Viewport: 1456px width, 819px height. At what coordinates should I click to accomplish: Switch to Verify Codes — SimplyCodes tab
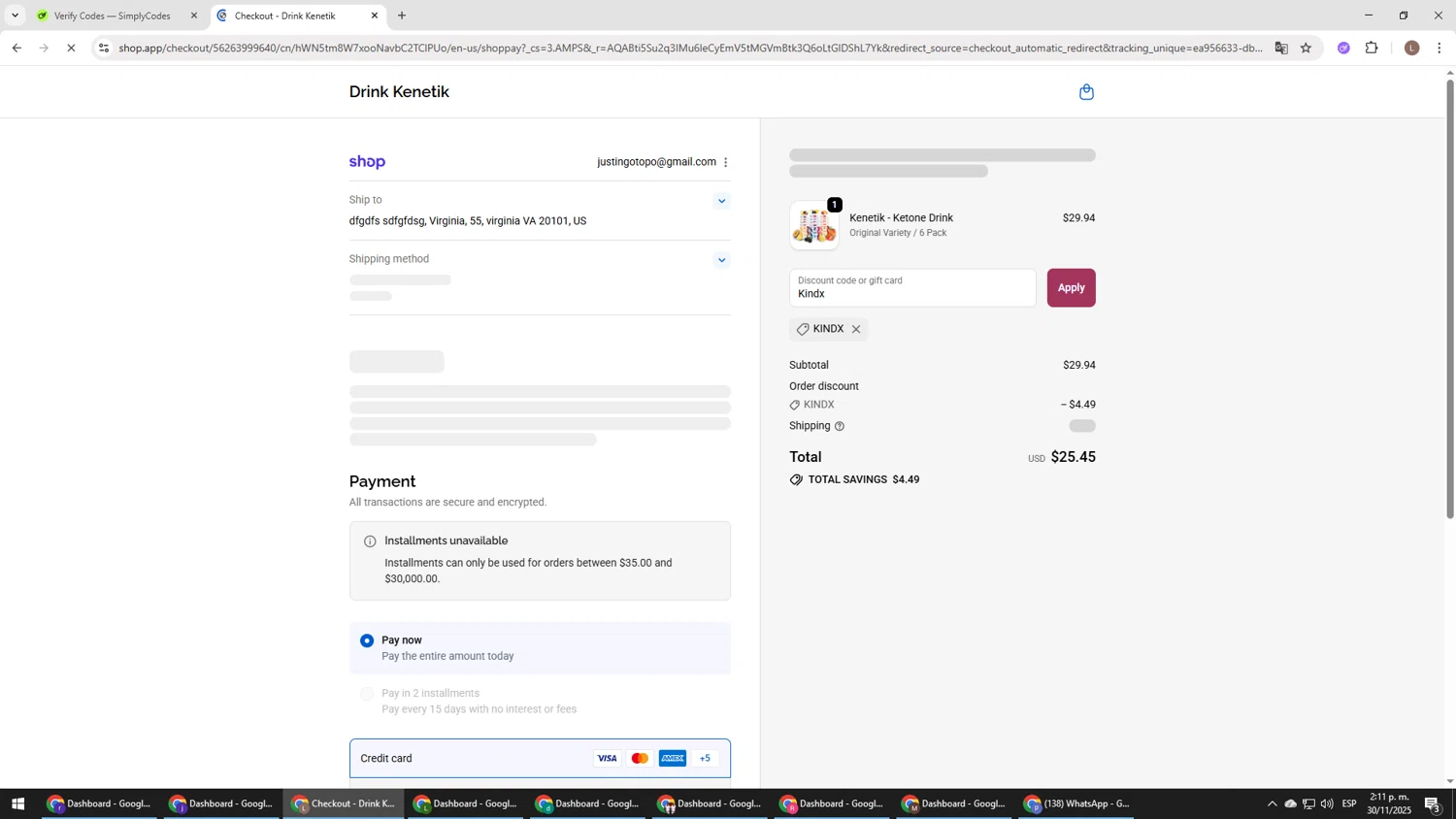116,16
